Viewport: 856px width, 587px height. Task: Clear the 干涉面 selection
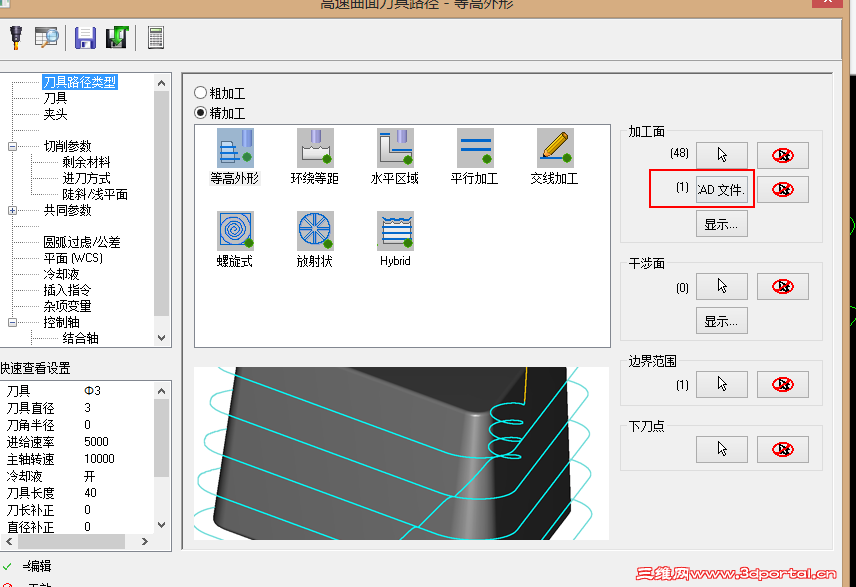coord(782,286)
